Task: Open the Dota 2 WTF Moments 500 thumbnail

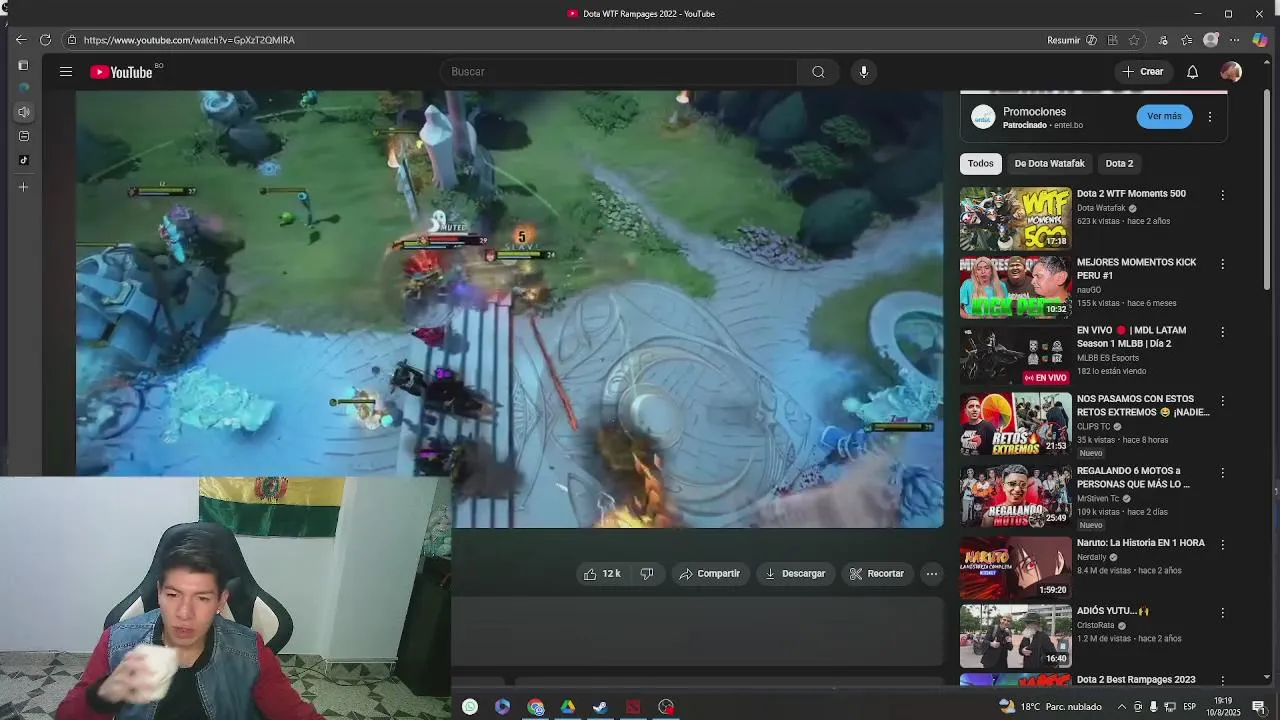Action: pyautogui.click(x=1015, y=219)
